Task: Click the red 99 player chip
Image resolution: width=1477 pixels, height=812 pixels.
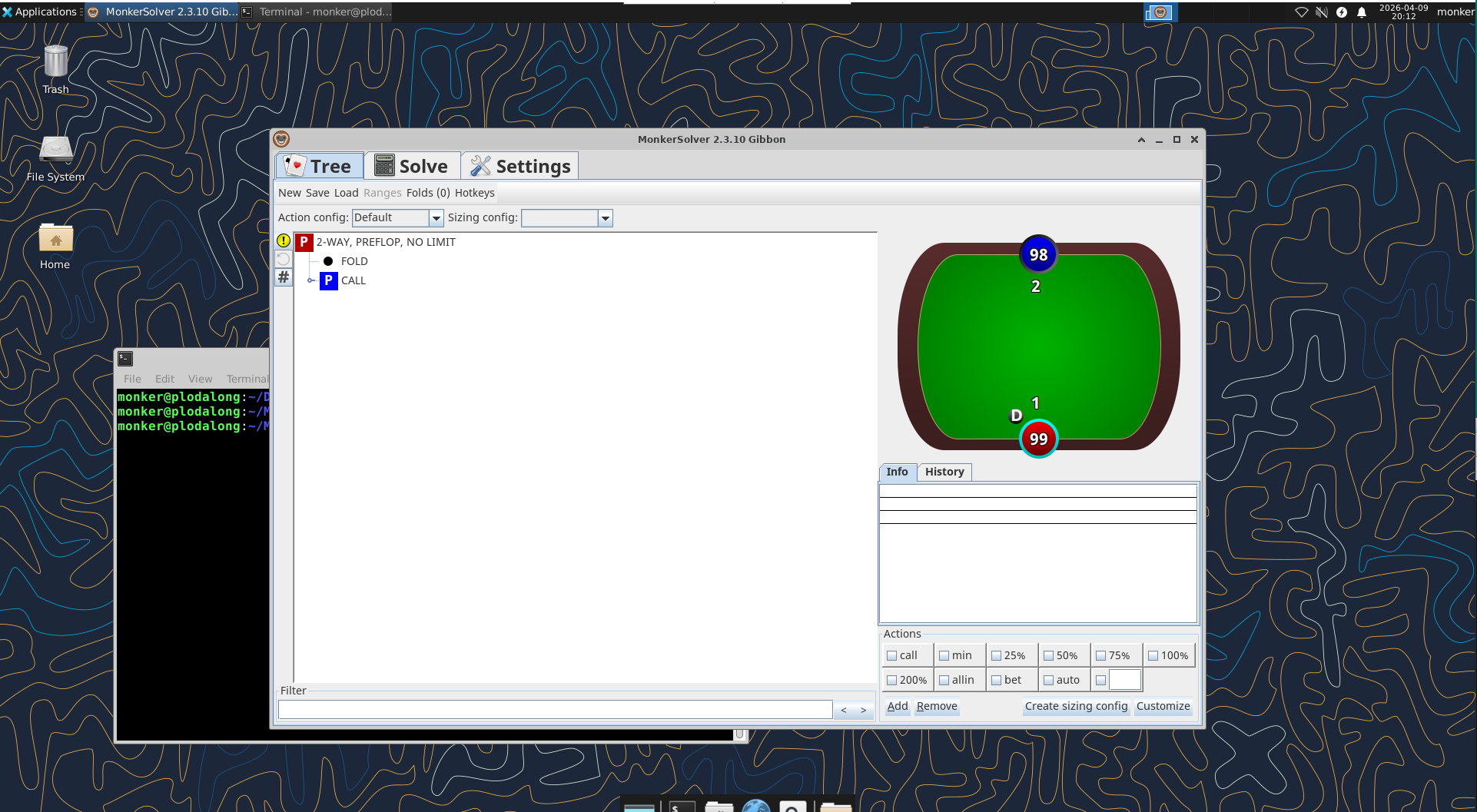Action: [x=1038, y=439]
